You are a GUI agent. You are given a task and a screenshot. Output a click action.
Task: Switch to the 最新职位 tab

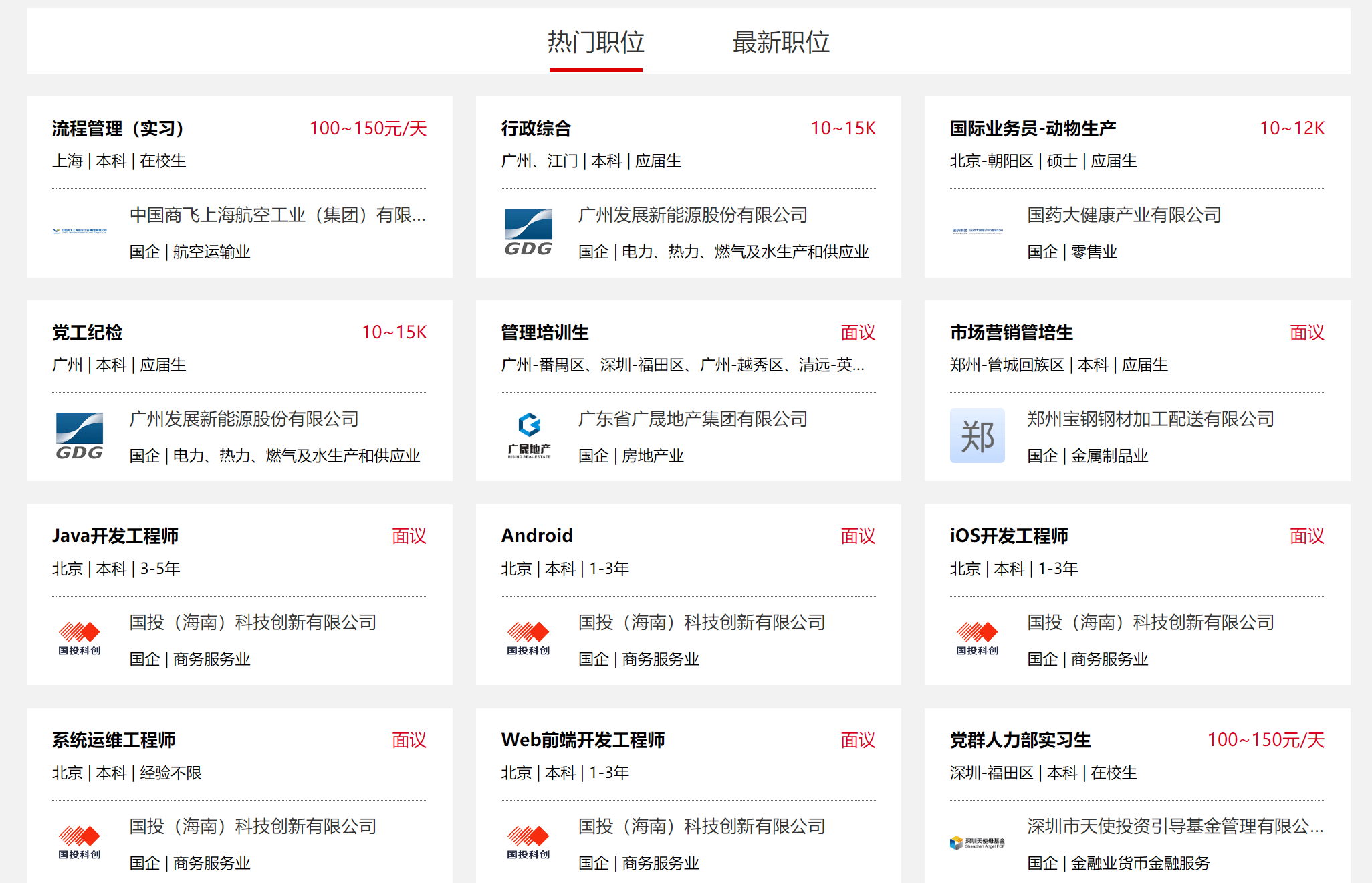pos(780,42)
